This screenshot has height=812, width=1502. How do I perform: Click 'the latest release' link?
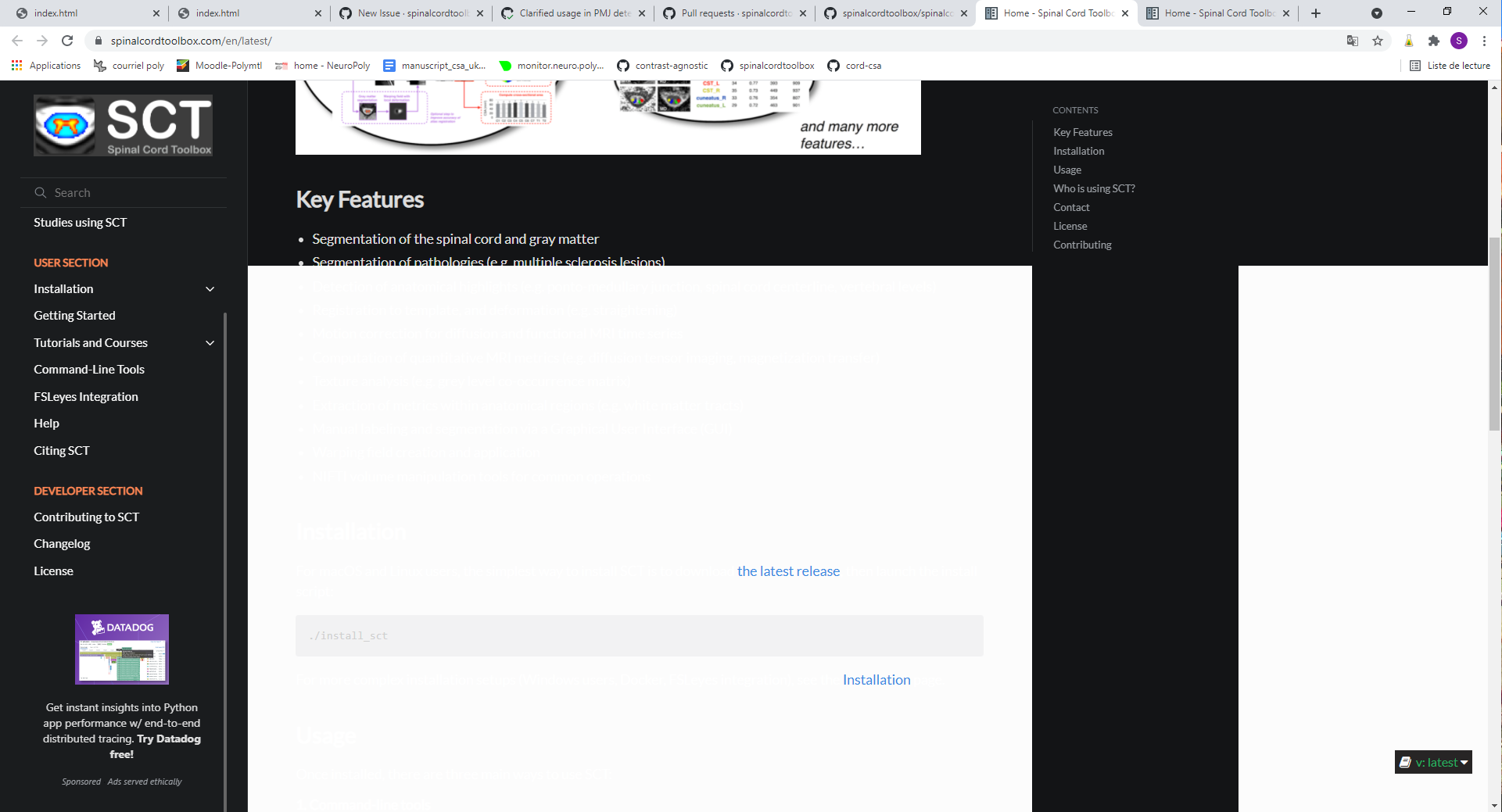788,571
